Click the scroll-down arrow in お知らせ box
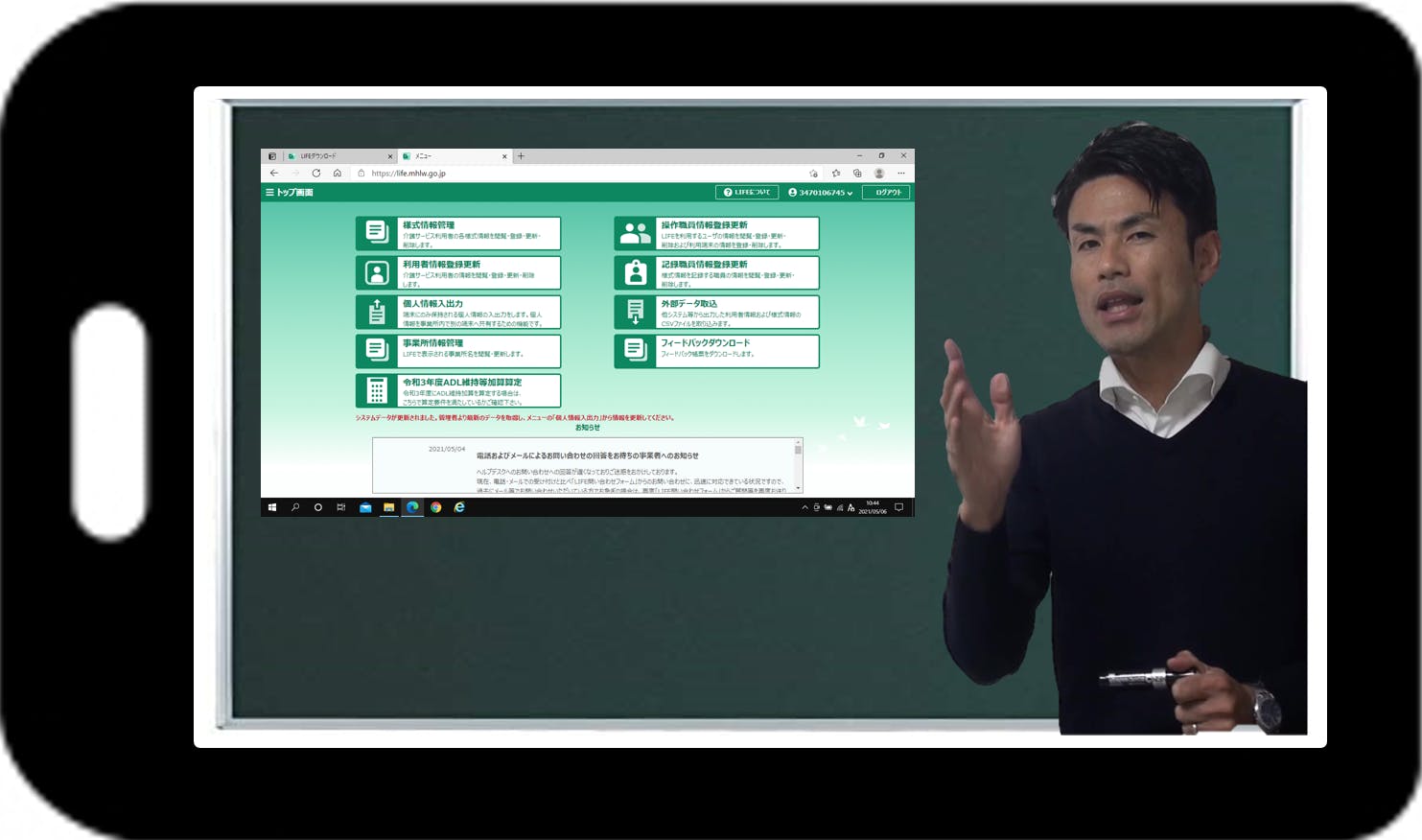This screenshot has height=840, width=1422. [798, 488]
